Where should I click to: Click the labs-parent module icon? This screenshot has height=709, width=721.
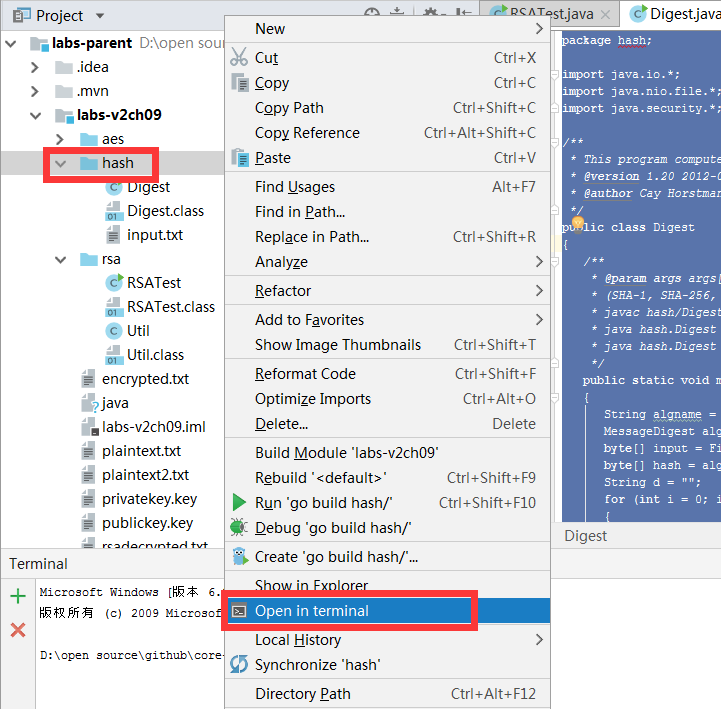click(x=39, y=44)
